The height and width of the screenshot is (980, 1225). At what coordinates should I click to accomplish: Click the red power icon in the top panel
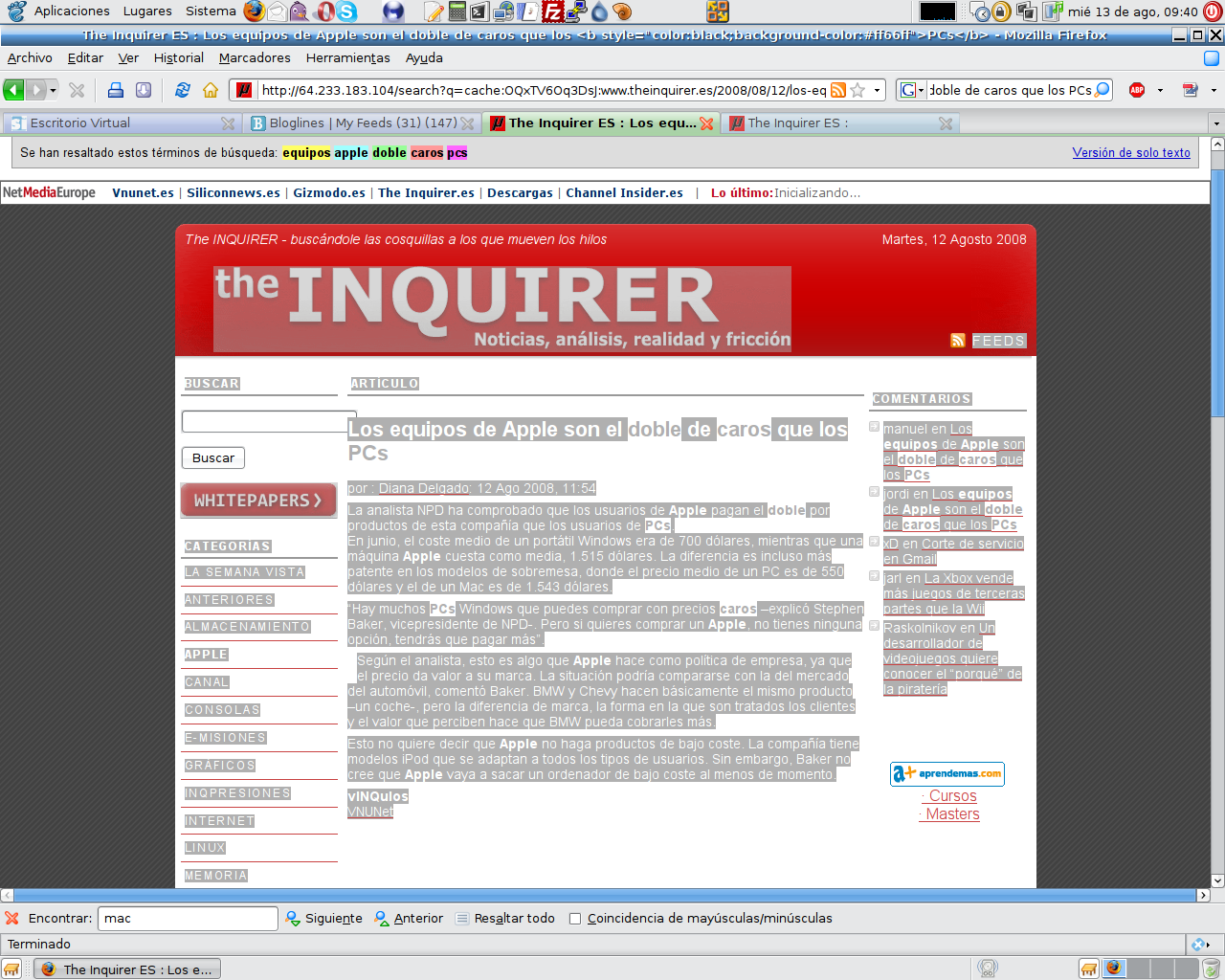click(1214, 11)
